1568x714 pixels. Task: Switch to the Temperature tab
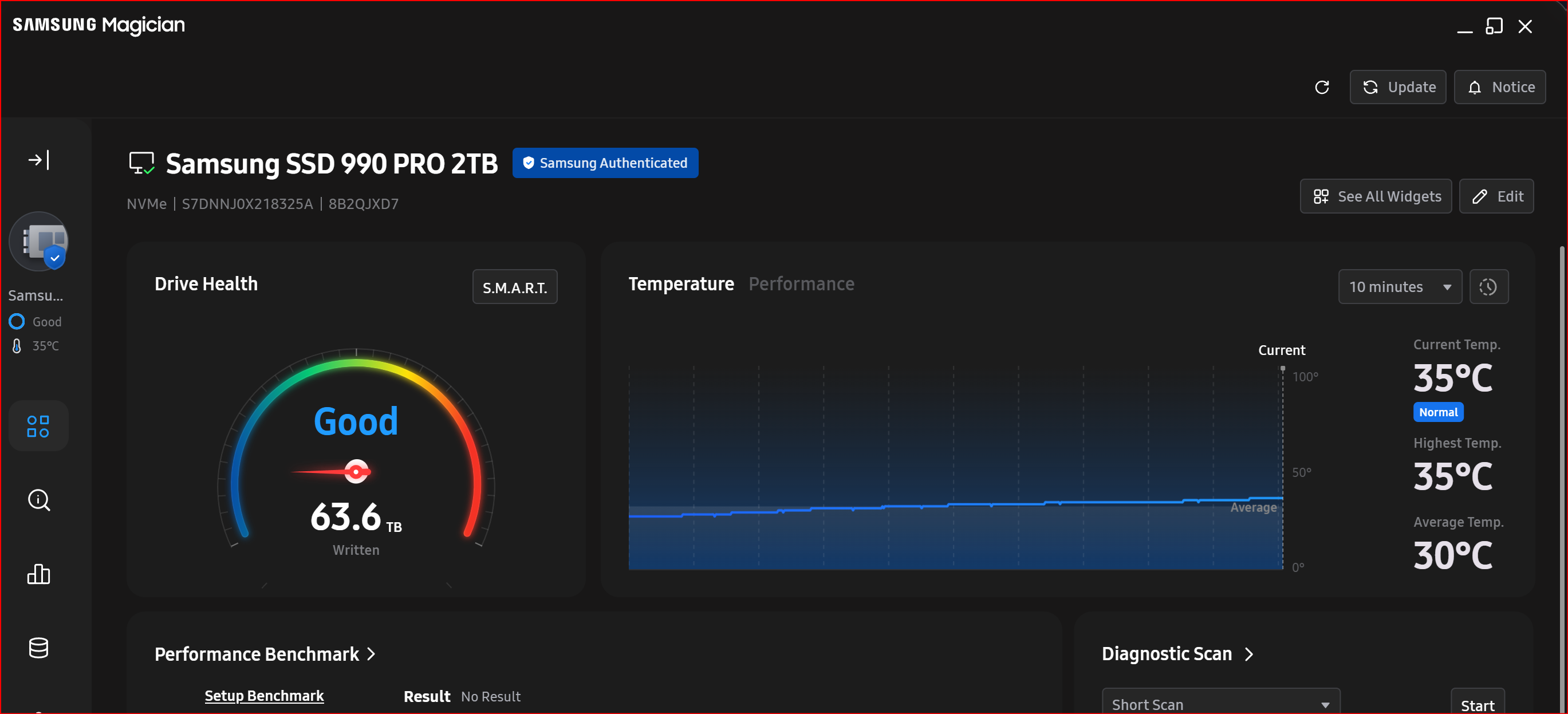[x=680, y=284]
